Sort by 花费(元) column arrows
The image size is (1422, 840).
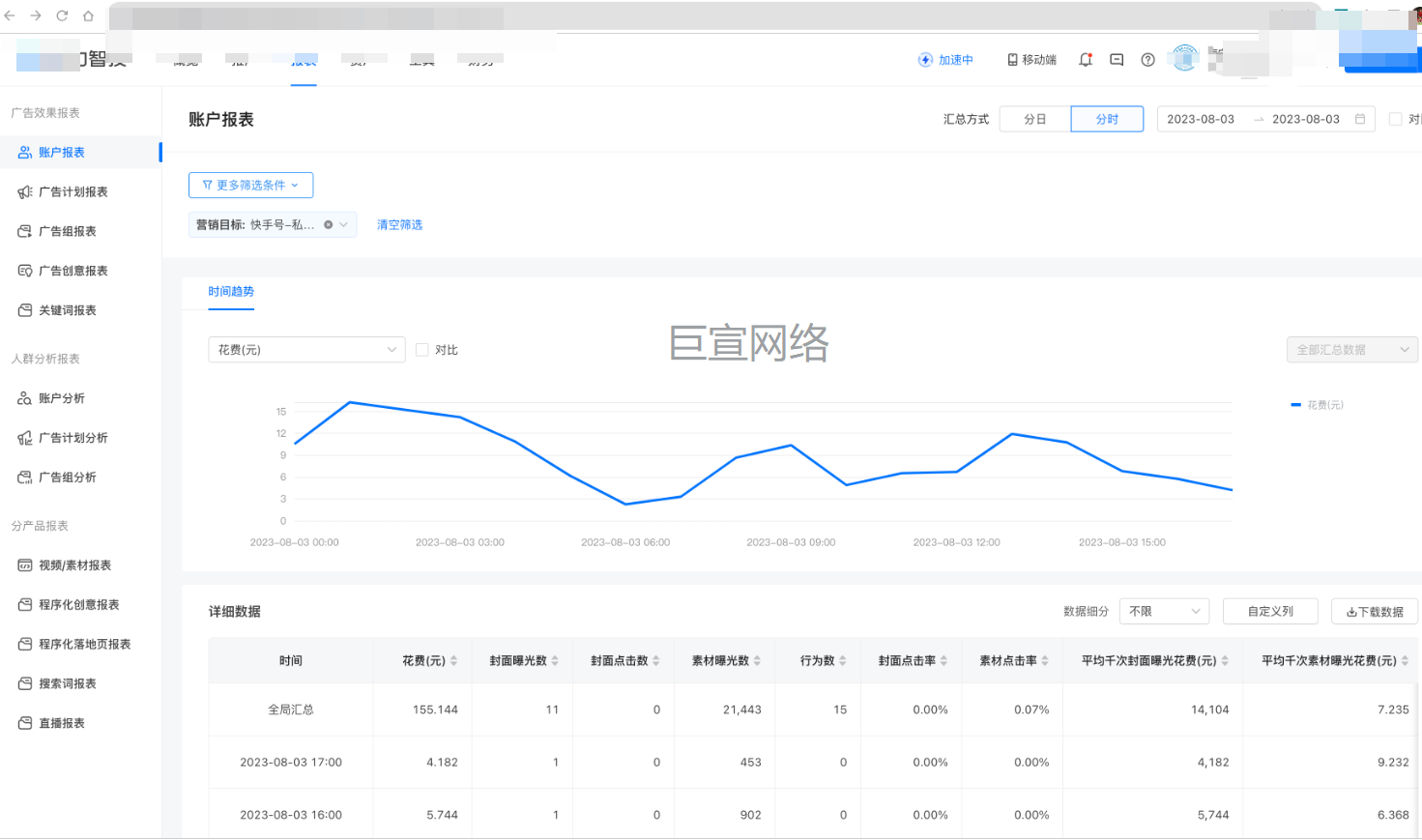[454, 661]
